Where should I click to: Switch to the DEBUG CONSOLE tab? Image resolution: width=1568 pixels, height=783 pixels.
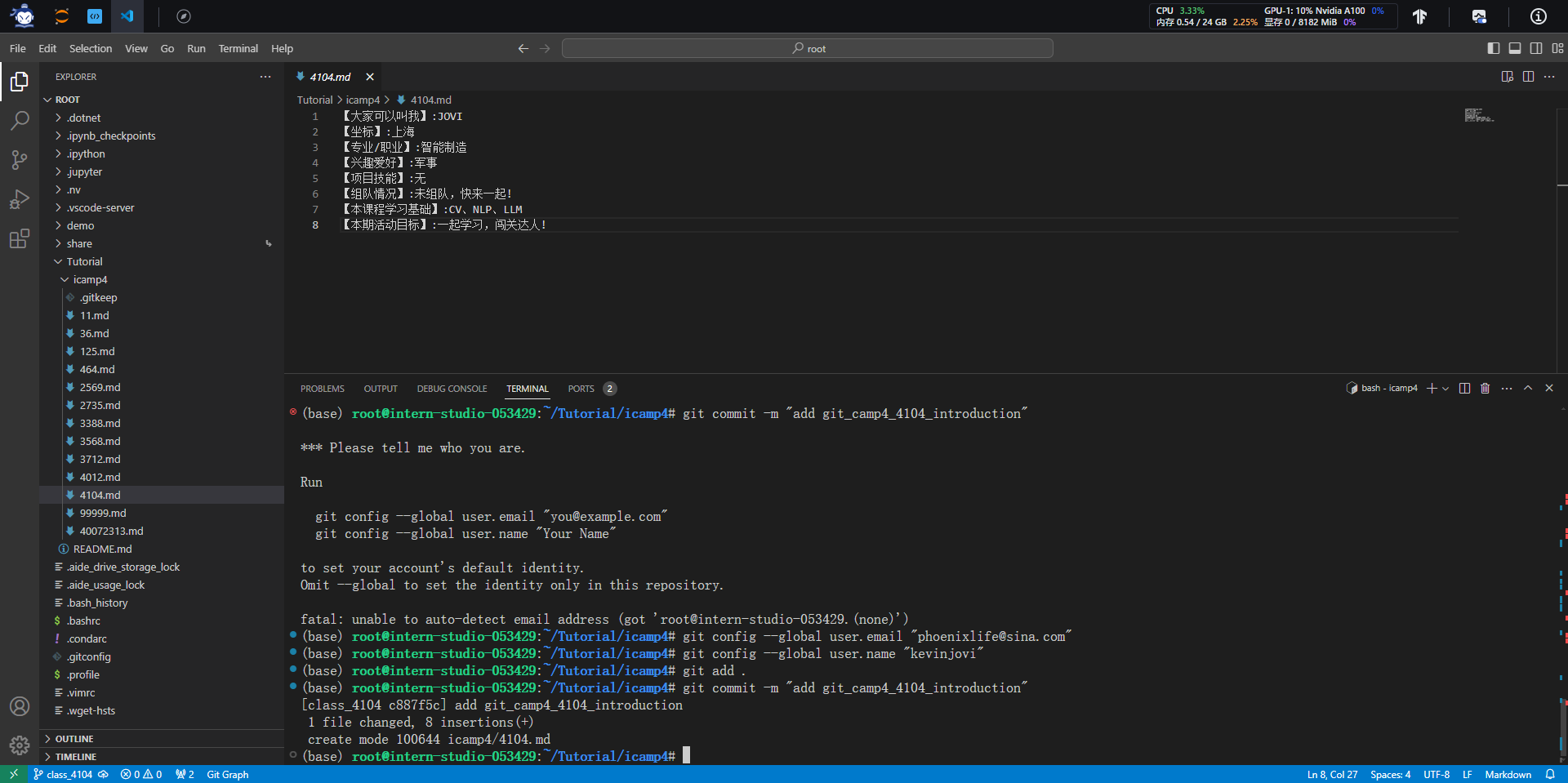point(452,389)
